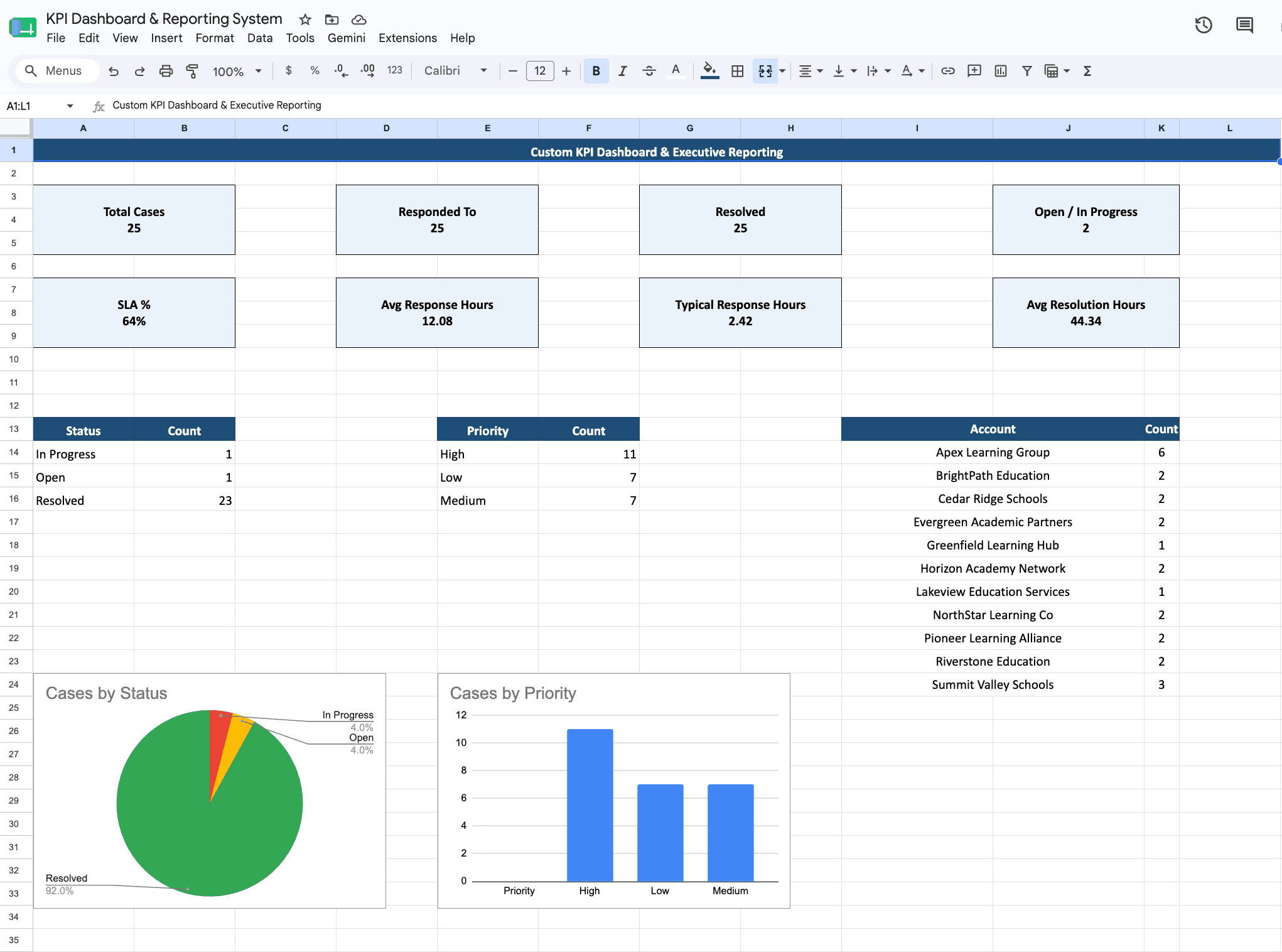Viewport: 1282px width, 952px height.
Task: Open the Edit menu
Action: tap(89, 38)
